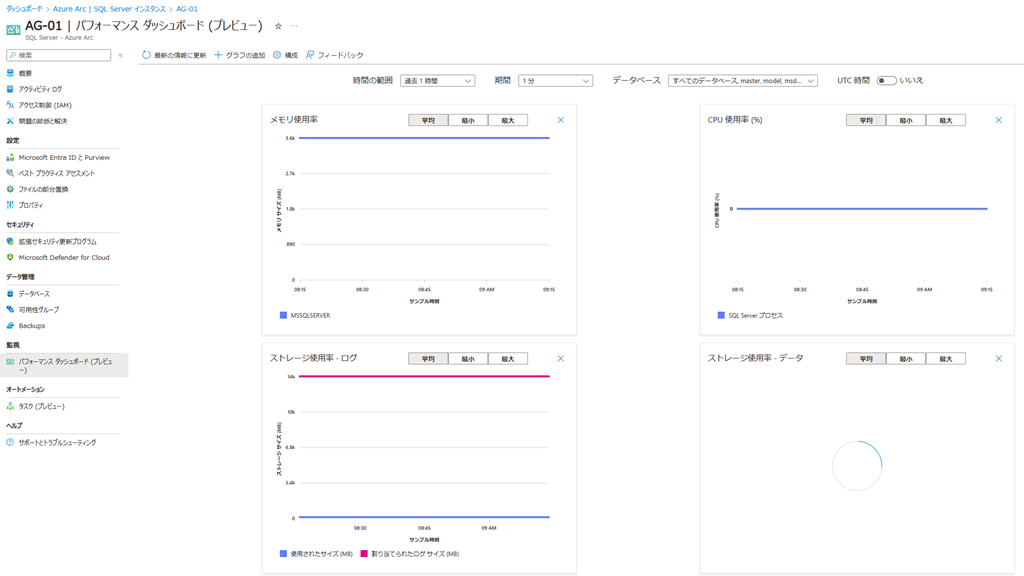The image size is (1024, 576).
Task: Open the 時間の範囲 dropdown
Action: tap(438, 80)
